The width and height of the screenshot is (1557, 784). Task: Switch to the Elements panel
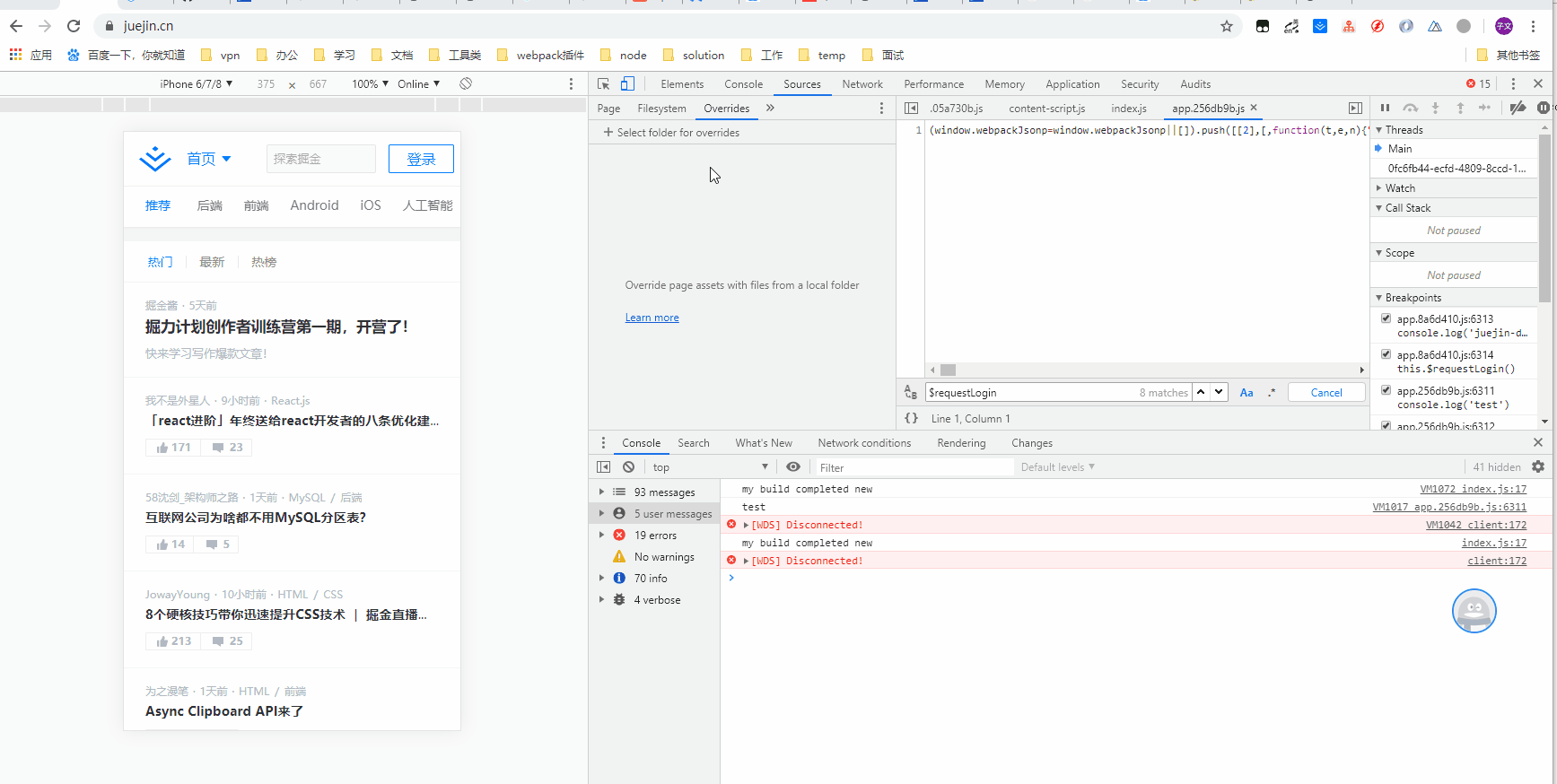tap(682, 83)
